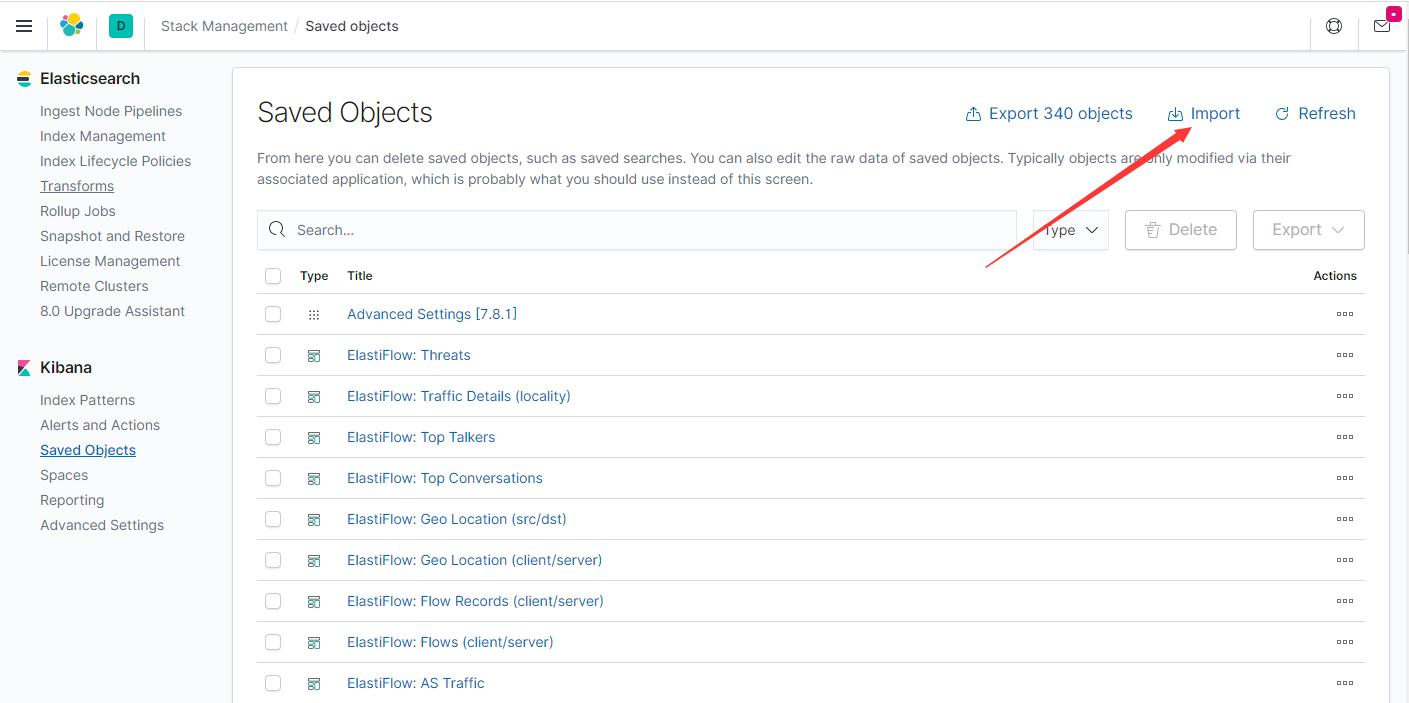Check the ElastiFlow: Traffic Details (locality) checkbox
This screenshot has width=1409, height=703.
tap(273, 396)
